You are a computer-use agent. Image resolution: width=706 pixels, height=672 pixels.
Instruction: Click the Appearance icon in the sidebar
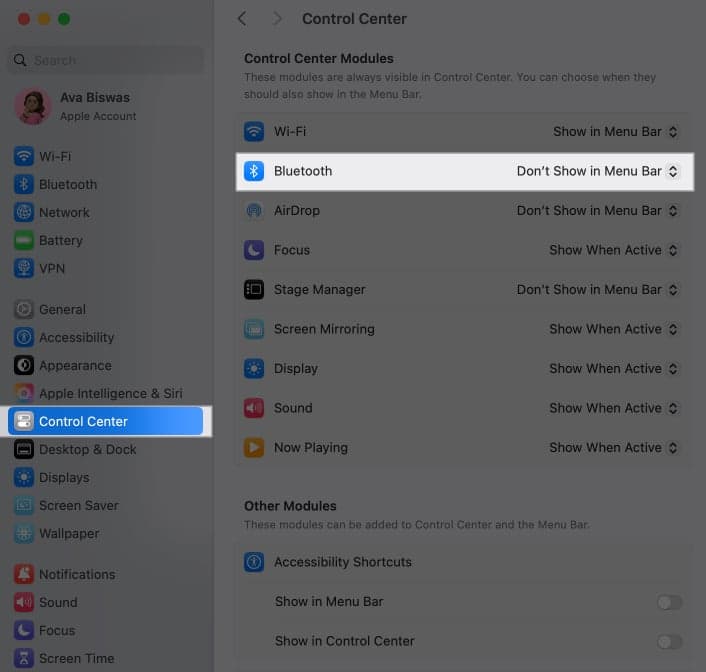(23, 365)
